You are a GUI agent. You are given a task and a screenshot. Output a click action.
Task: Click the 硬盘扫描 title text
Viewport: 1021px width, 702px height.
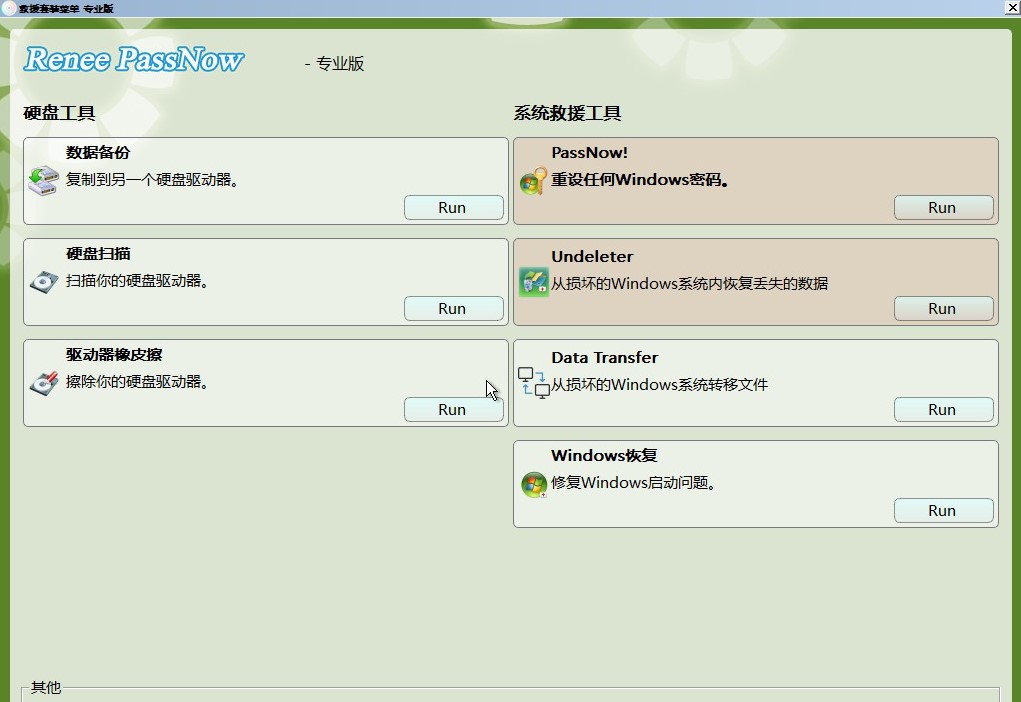point(98,253)
